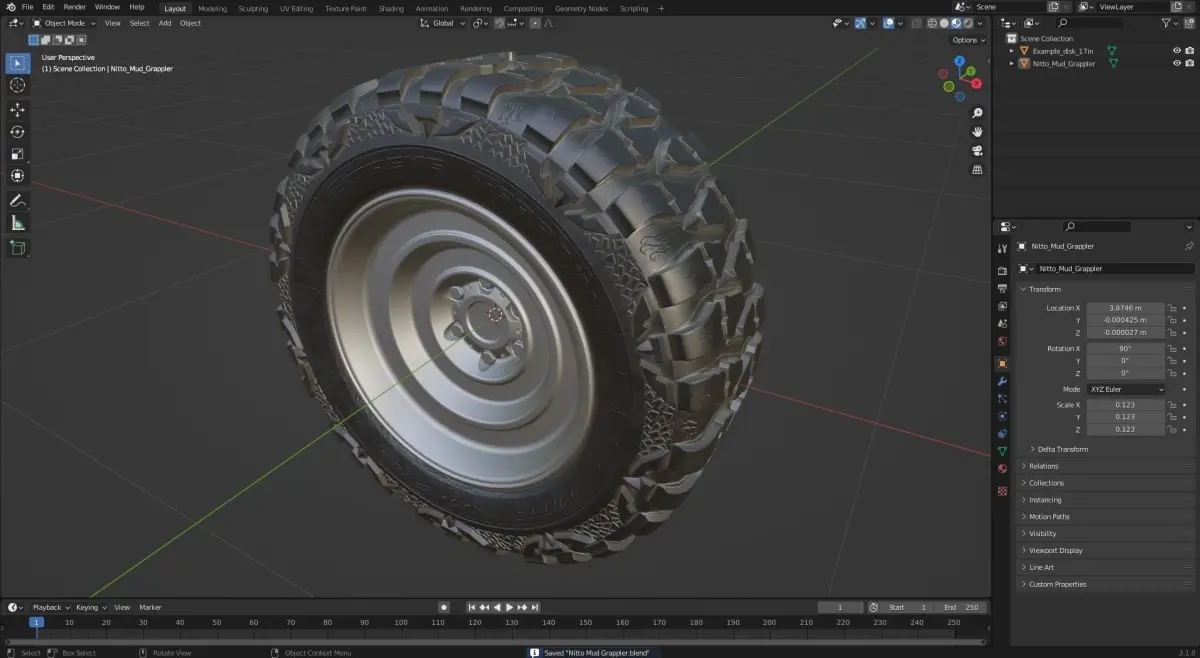The height and width of the screenshot is (658, 1200).
Task: Toggle lock for Rotation X
Action: click(1174, 348)
